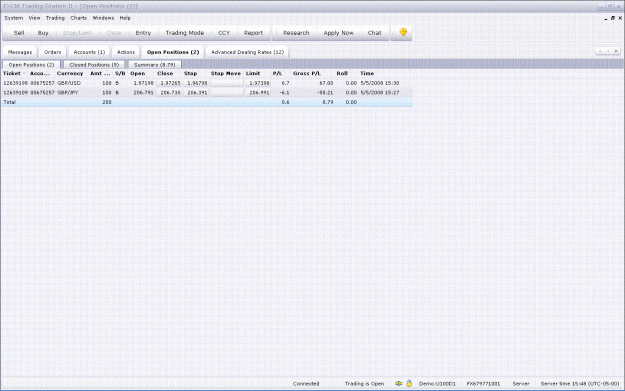Image resolution: width=625 pixels, height=391 pixels.
Task: Select the Open Positions (2) sub-tab
Action: (31, 65)
